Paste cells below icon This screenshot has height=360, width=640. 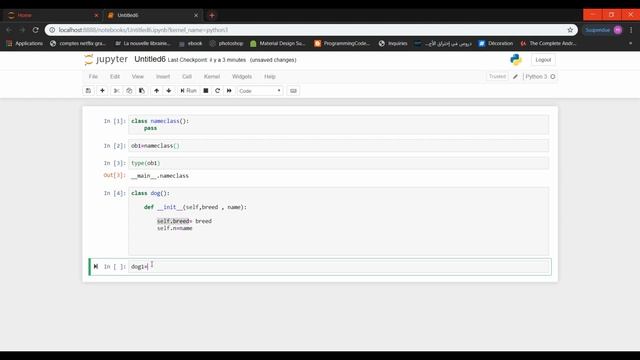142,91
